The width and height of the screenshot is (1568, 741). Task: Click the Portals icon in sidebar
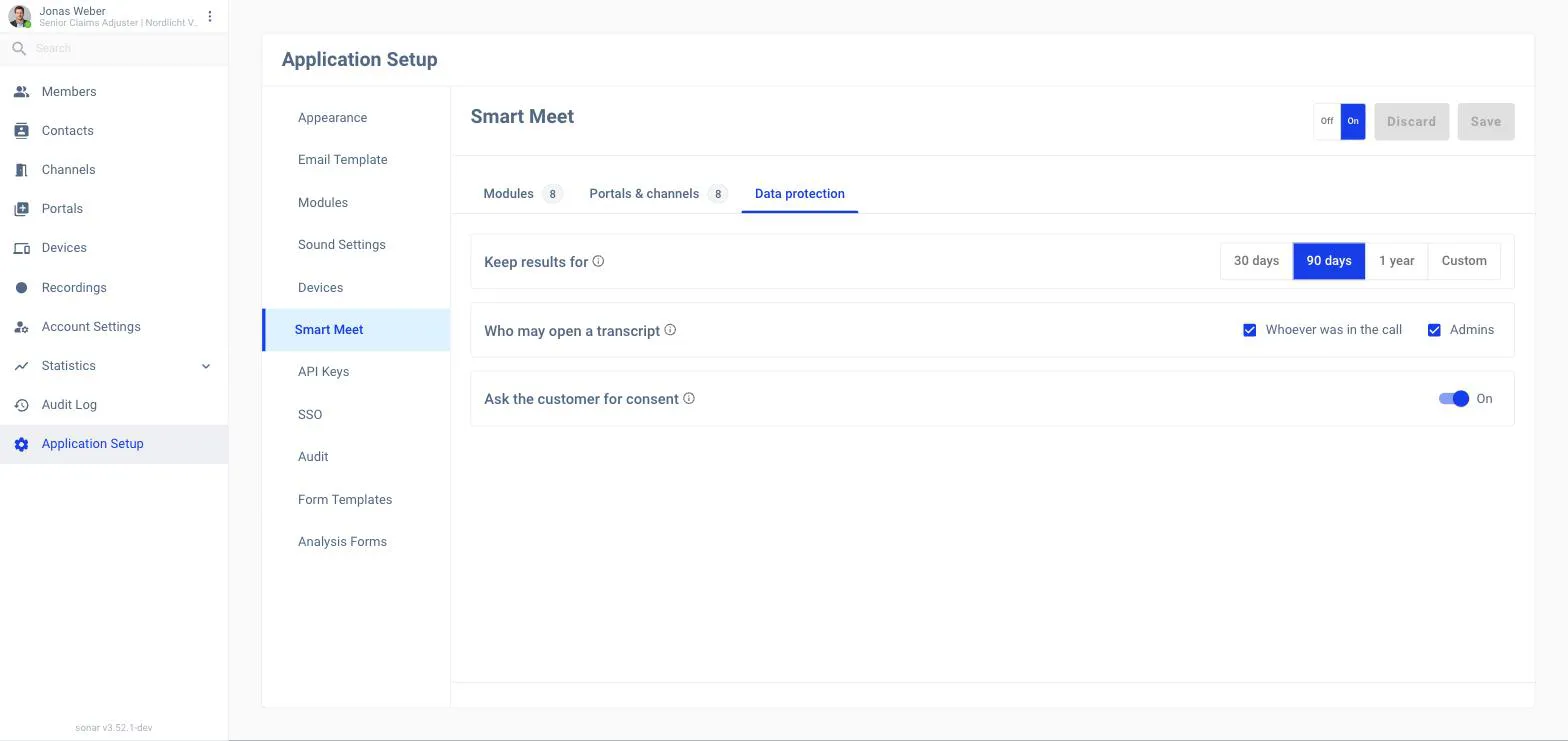pos(21,209)
